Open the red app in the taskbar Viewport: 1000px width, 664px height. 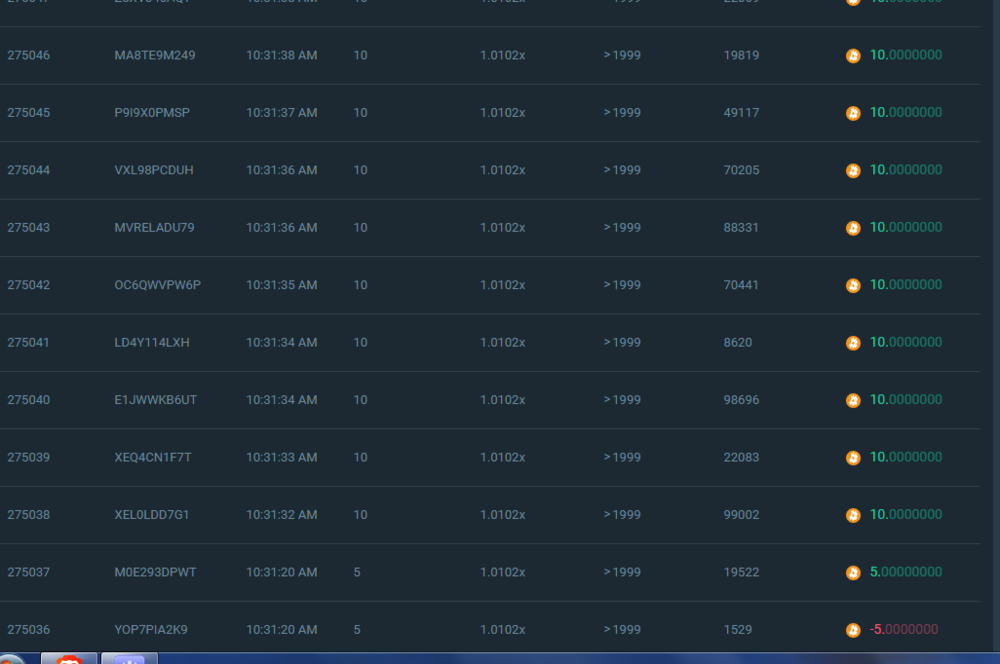coord(69,659)
